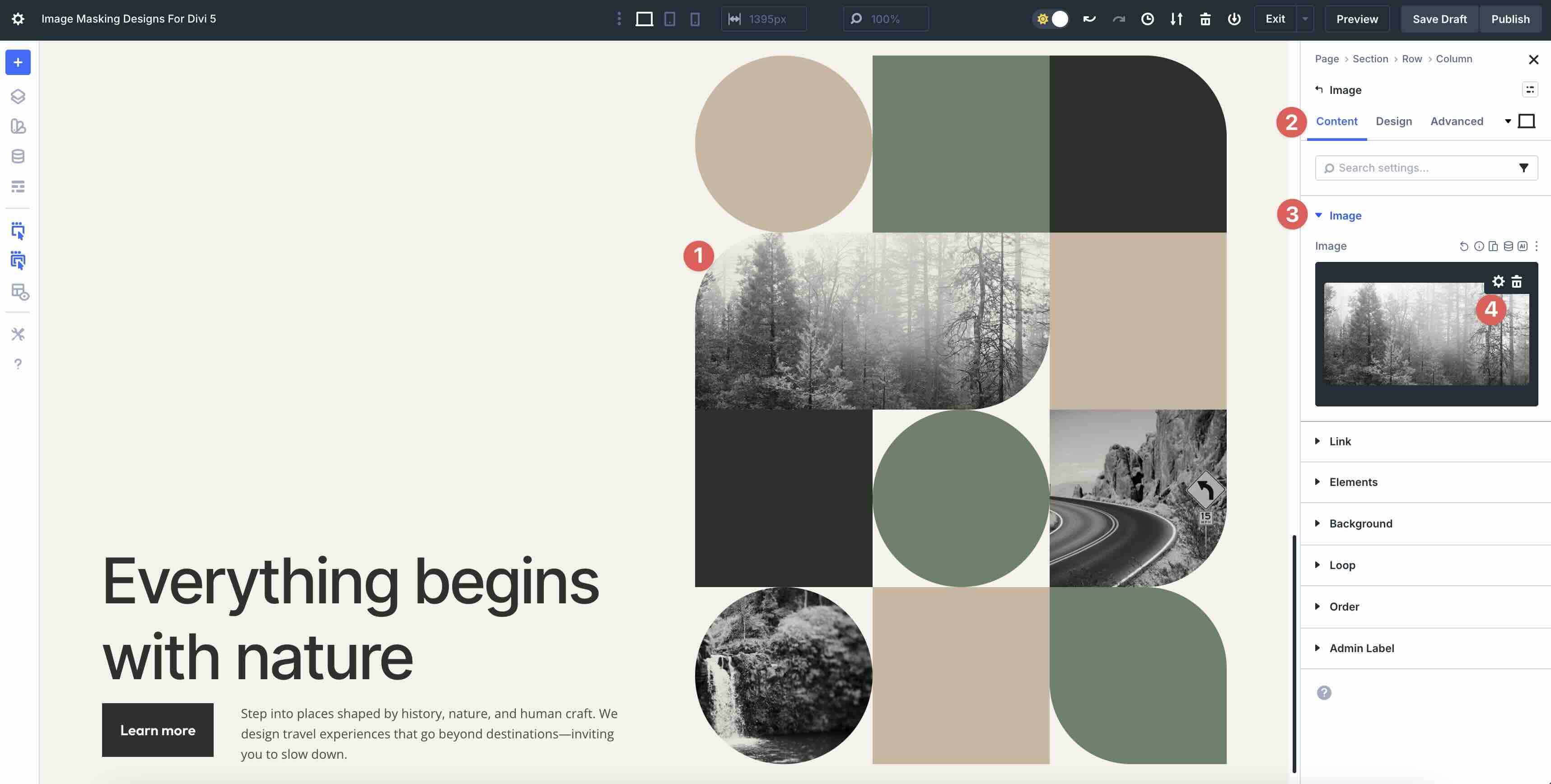1551x784 pixels.
Task: Publish the page
Action: [1510, 19]
